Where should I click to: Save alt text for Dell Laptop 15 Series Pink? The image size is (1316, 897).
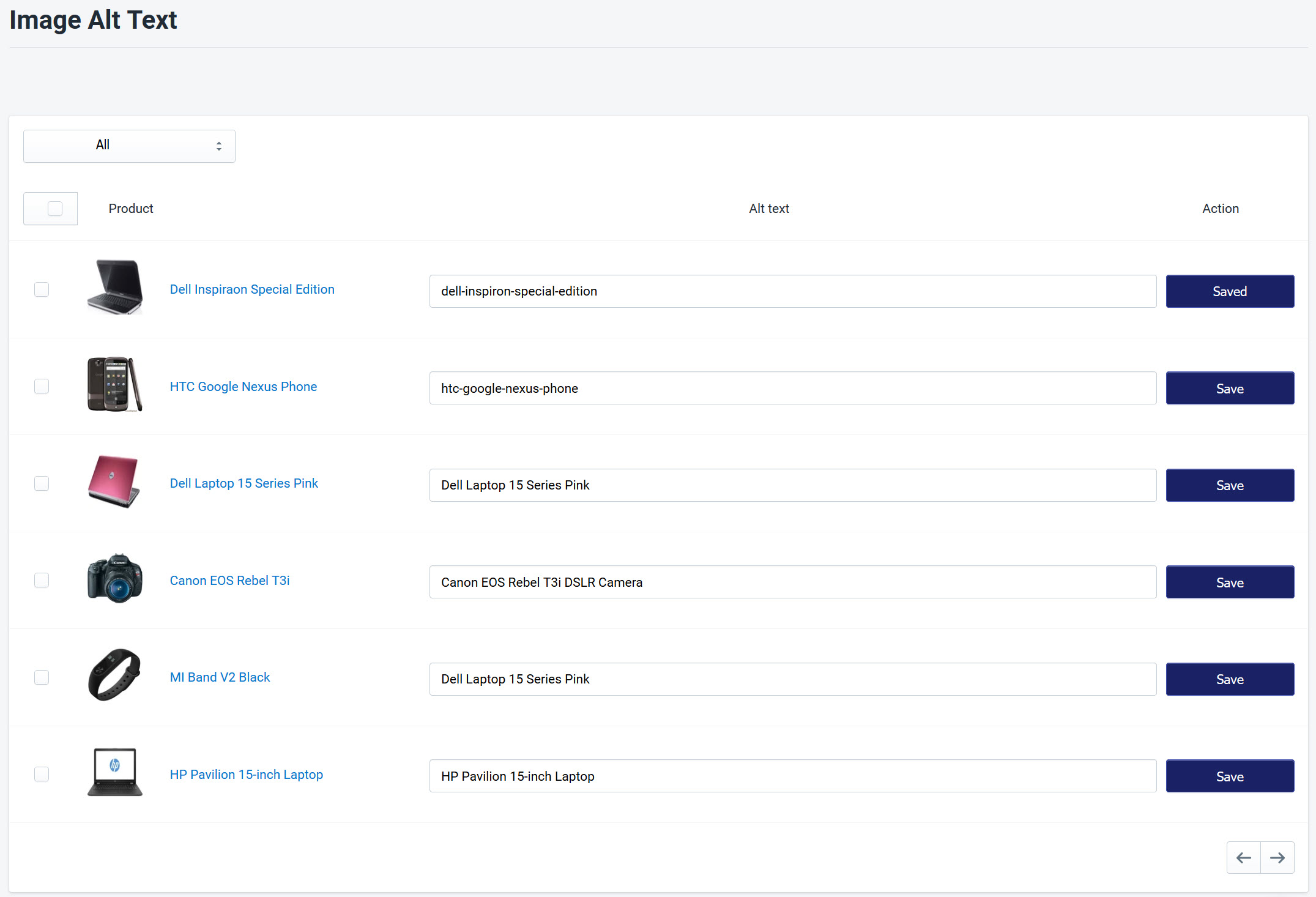click(1230, 485)
